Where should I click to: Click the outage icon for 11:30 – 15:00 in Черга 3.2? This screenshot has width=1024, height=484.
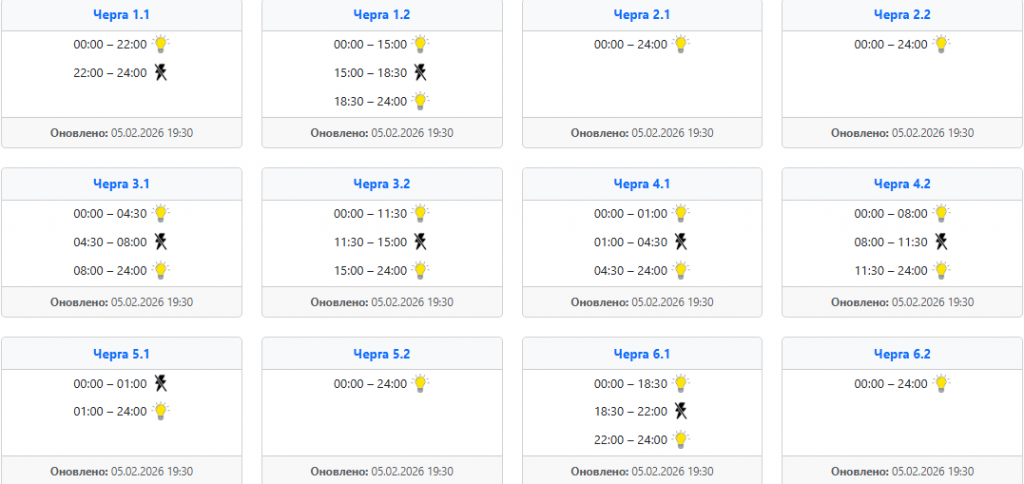(x=421, y=241)
